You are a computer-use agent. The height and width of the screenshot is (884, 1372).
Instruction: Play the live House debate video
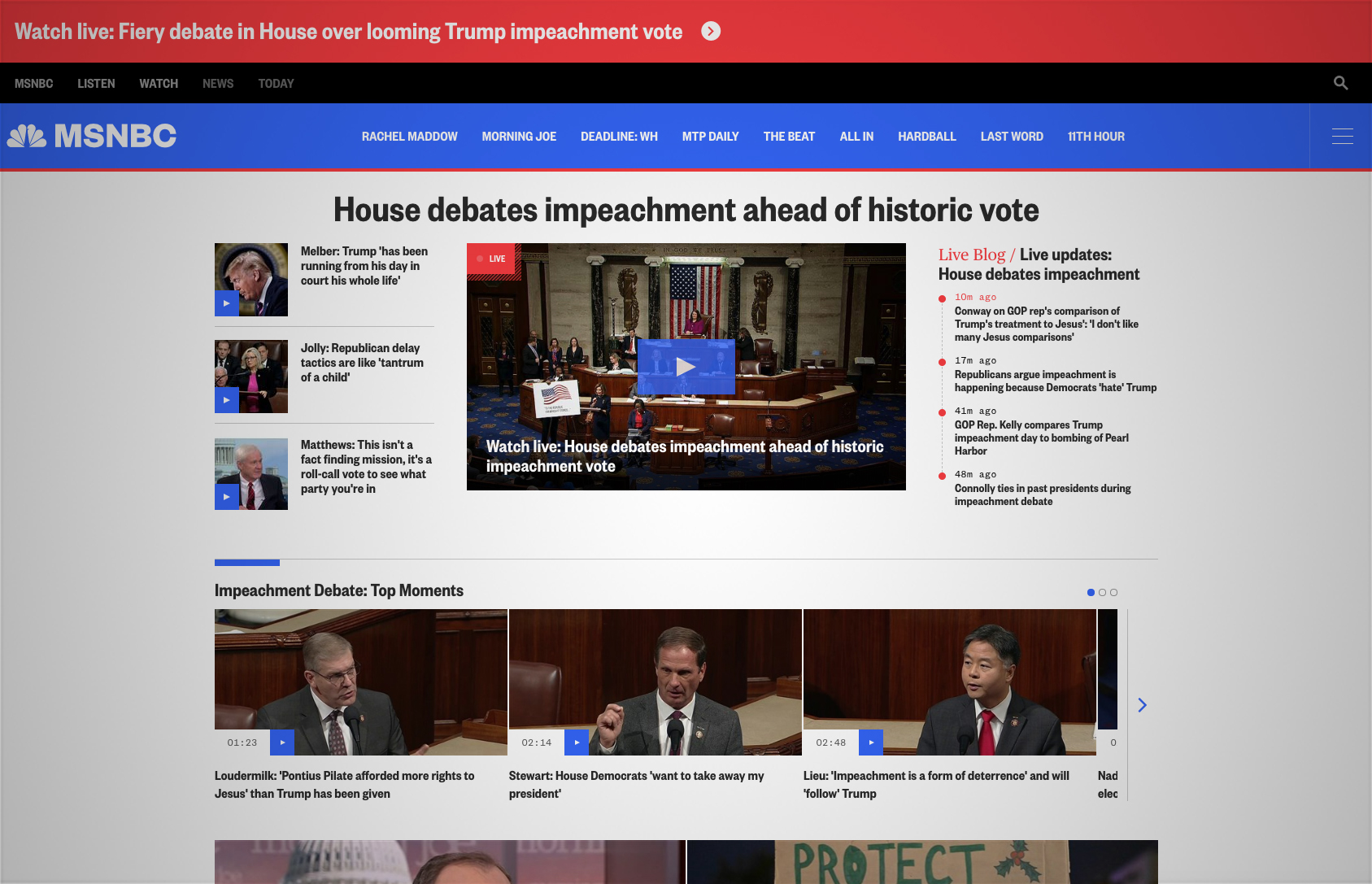(x=686, y=367)
